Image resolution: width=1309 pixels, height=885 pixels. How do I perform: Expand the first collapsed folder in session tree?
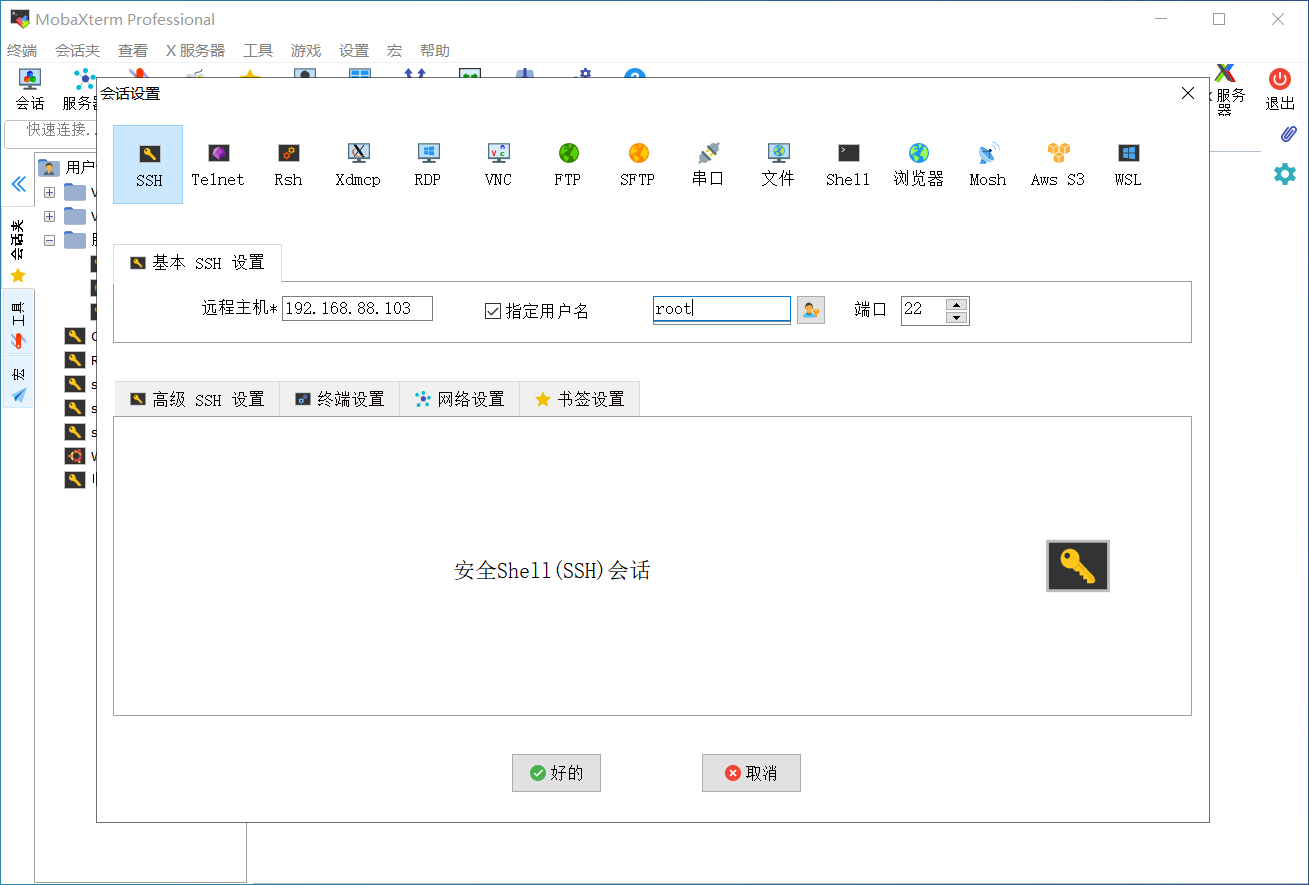click(x=48, y=190)
